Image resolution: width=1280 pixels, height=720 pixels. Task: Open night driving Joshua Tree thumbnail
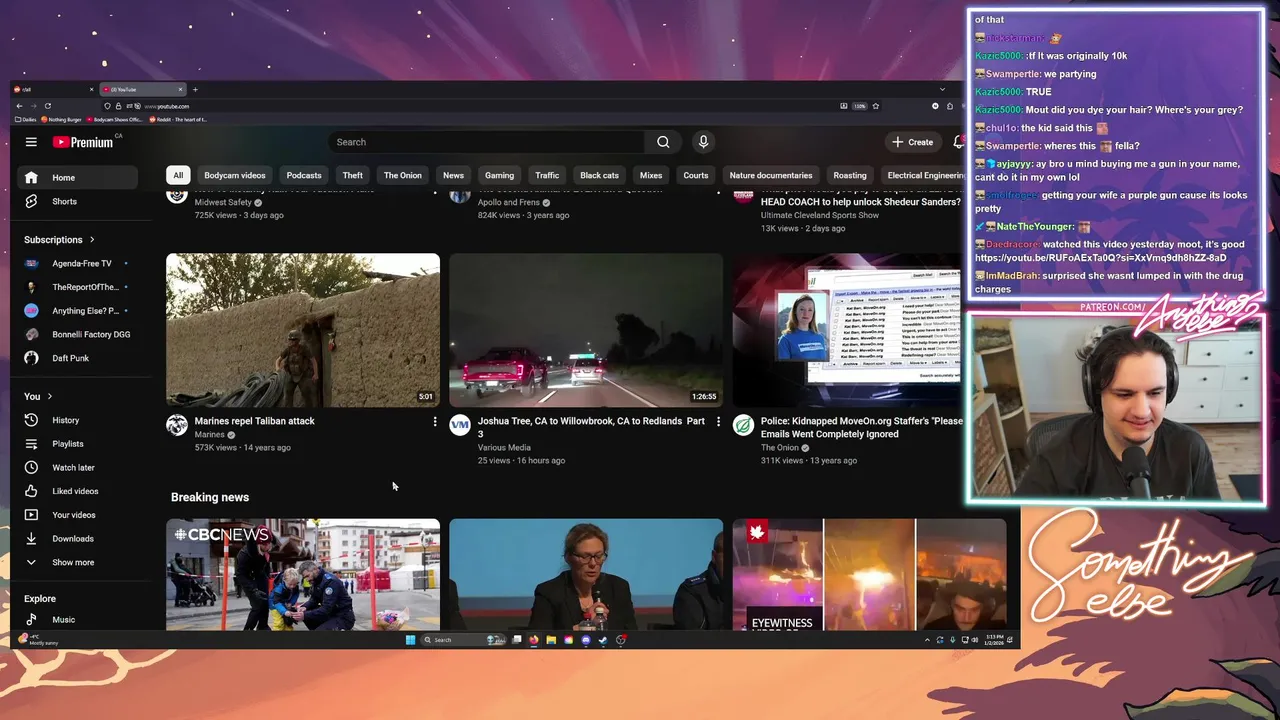tap(586, 330)
